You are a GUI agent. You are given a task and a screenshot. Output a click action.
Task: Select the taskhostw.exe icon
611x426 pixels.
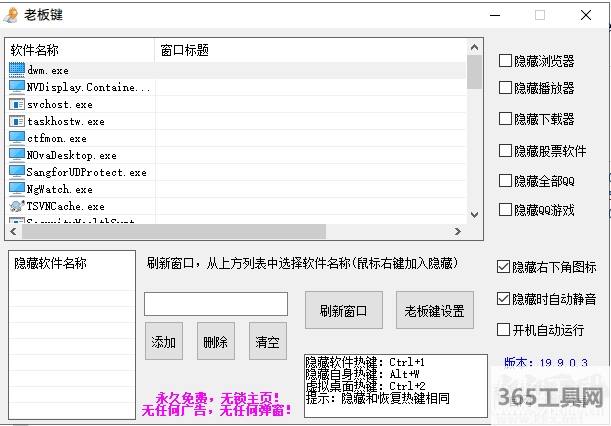[x=16, y=121]
